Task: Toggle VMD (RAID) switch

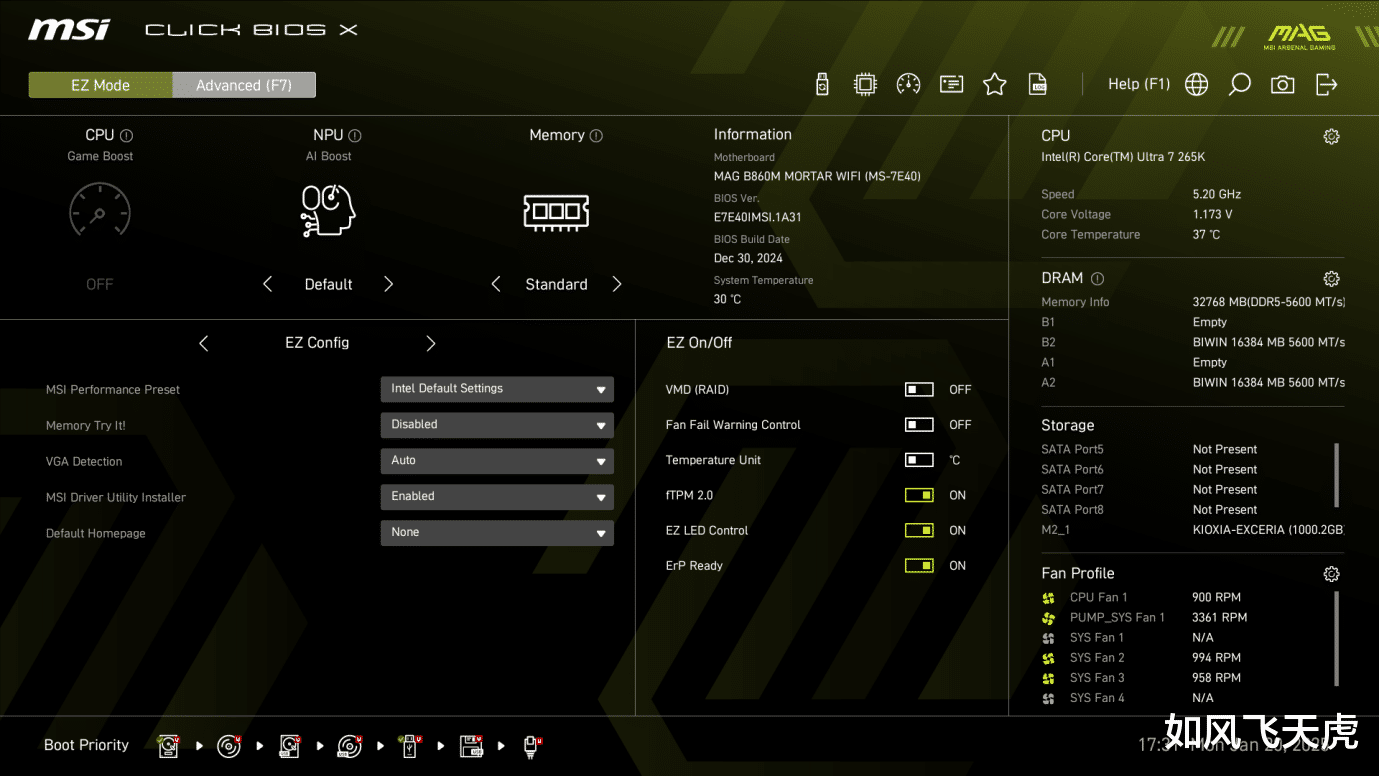Action: [x=919, y=390]
